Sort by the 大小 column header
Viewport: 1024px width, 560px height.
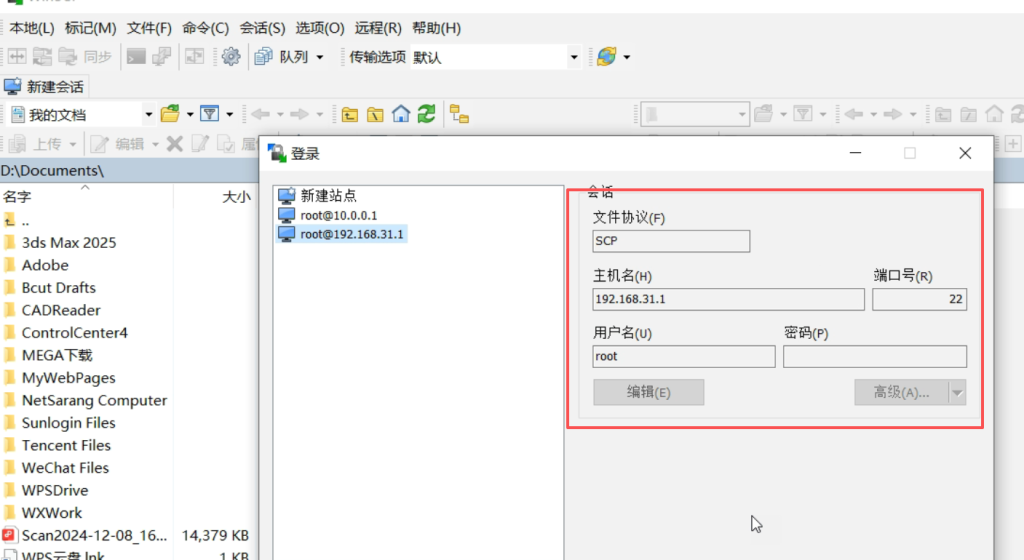216,196
